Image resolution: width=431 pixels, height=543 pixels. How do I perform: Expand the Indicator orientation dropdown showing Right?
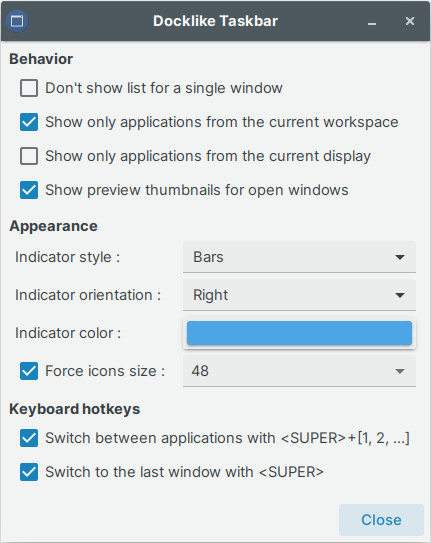click(299, 295)
